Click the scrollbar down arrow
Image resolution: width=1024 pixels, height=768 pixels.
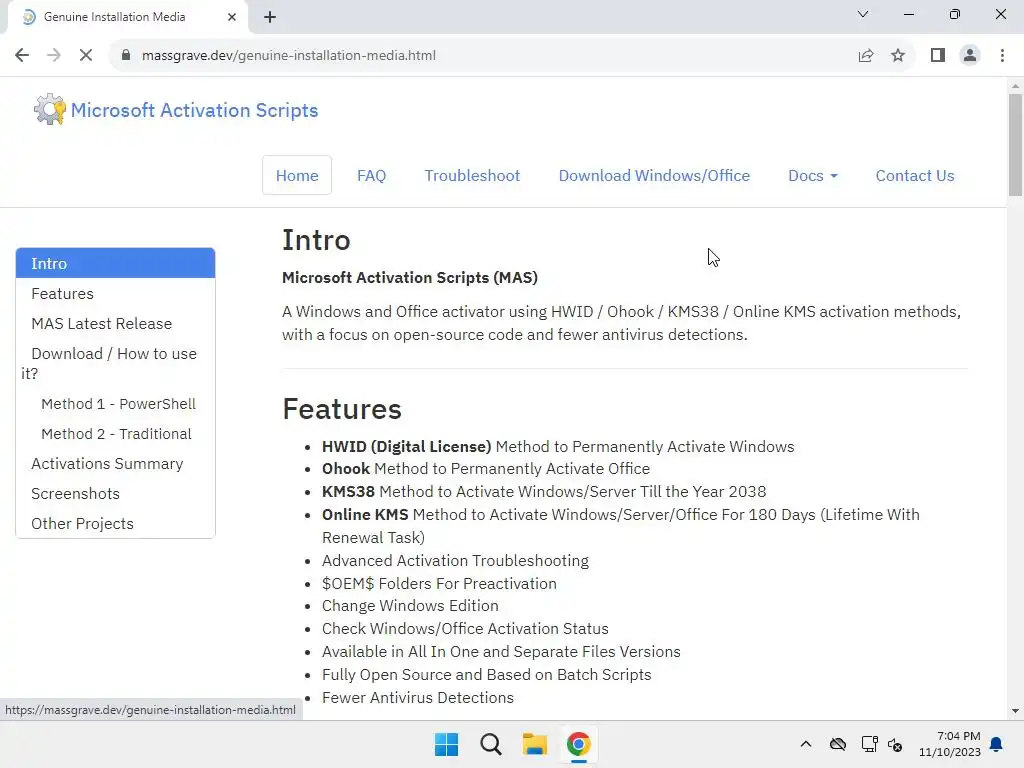pyautogui.click(x=1015, y=711)
